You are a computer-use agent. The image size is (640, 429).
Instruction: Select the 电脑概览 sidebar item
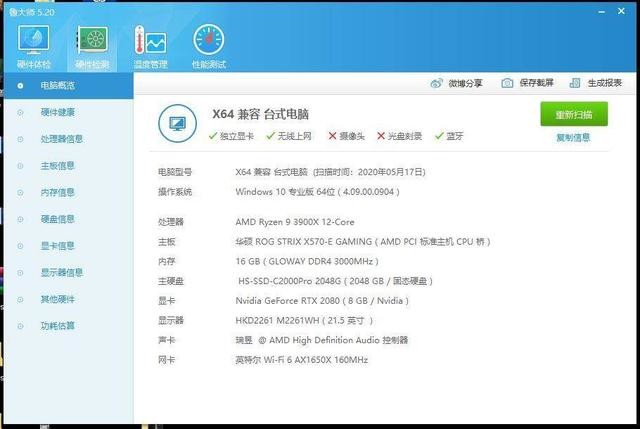tap(69, 86)
